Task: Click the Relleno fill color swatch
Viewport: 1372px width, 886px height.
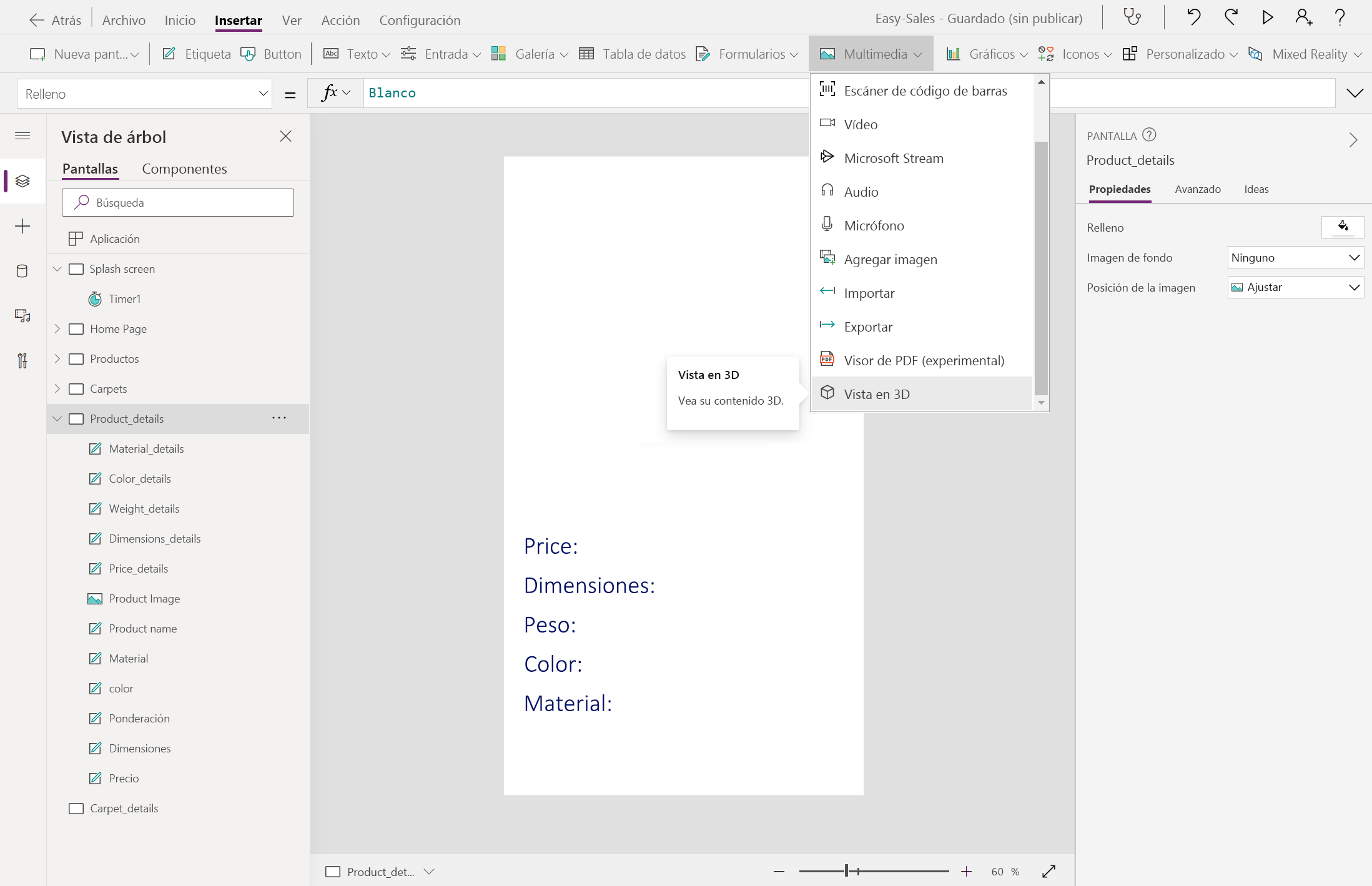Action: point(1342,227)
